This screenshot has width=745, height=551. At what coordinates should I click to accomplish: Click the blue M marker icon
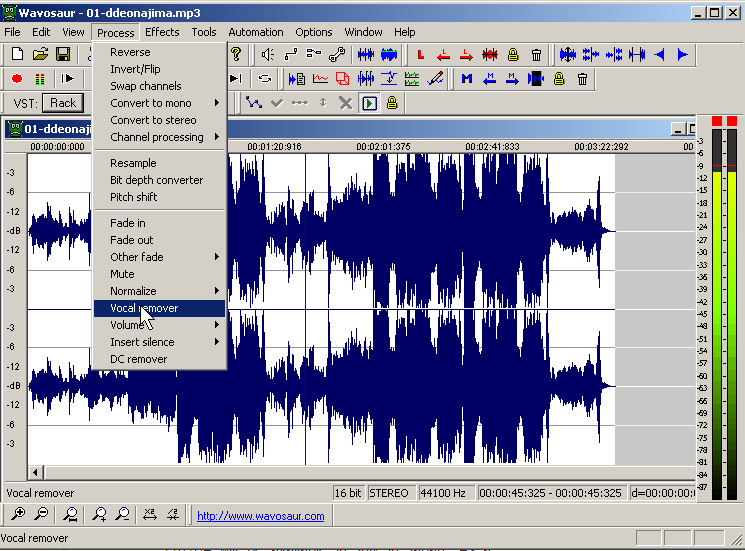[x=467, y=79]
